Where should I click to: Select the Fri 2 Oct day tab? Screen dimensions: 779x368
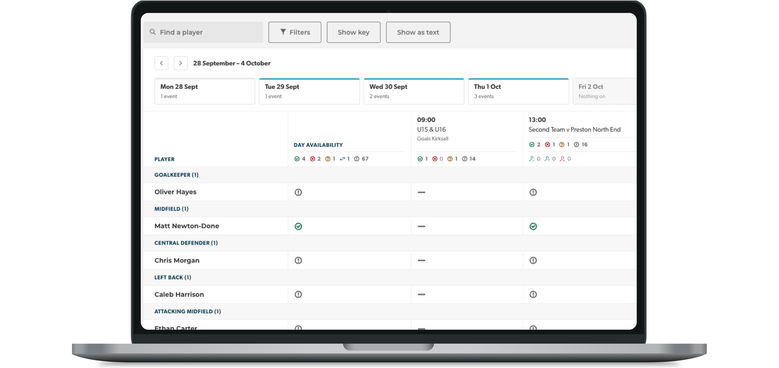(x=605, y=91)
